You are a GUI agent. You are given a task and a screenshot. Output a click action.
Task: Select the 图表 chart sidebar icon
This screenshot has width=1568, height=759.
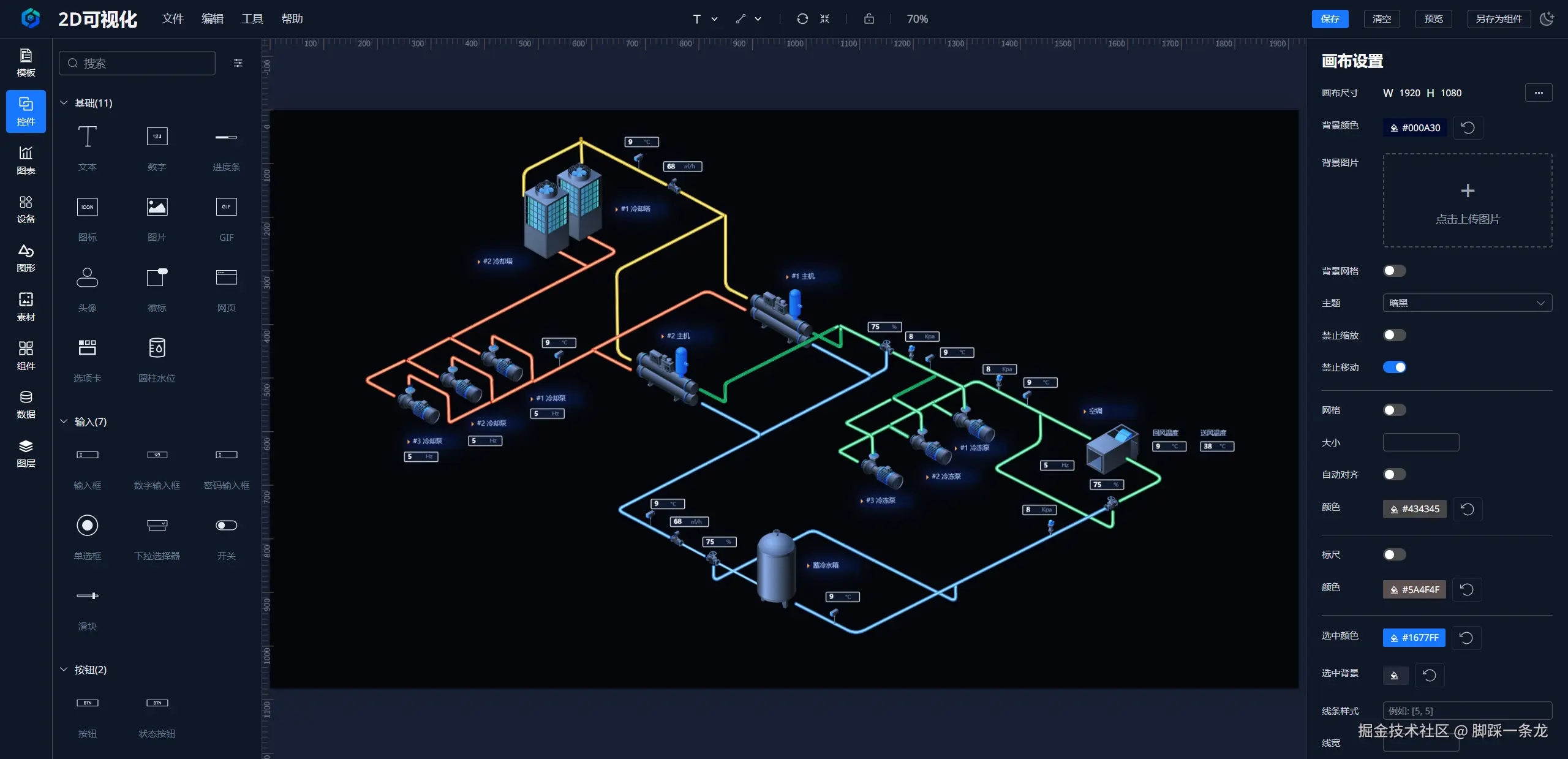click(x=26, y=160)
